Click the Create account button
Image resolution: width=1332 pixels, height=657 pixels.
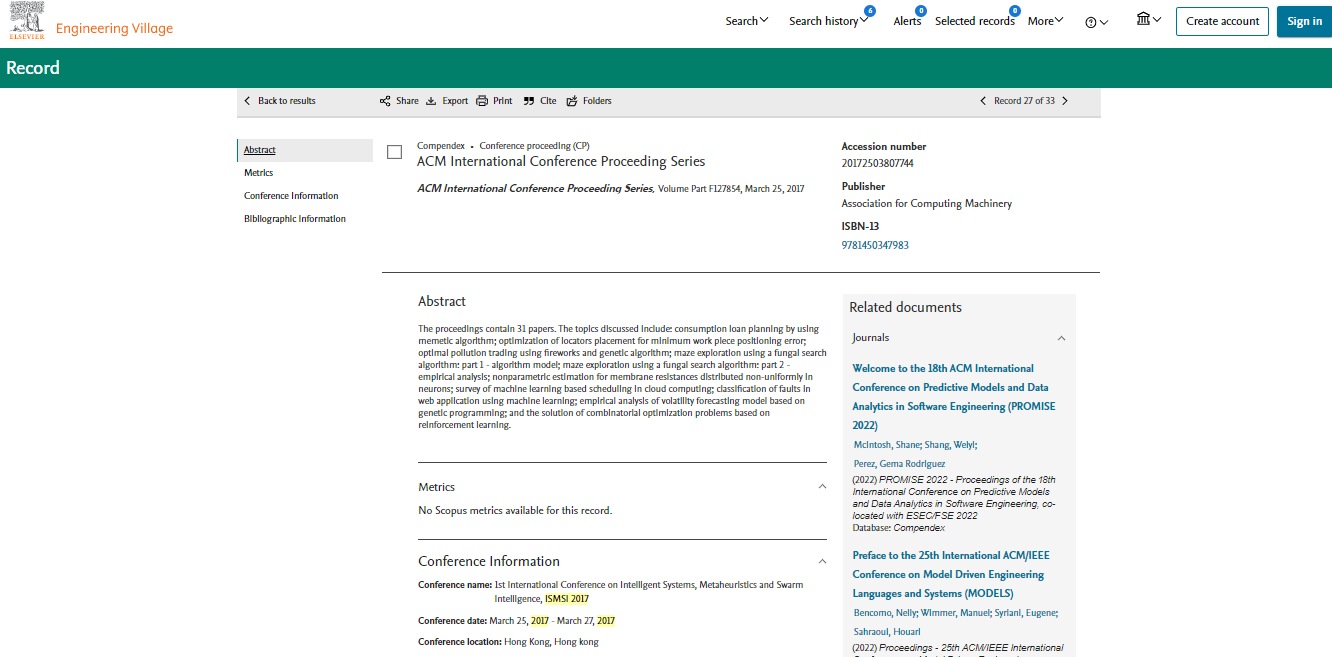pos(1222,21)
